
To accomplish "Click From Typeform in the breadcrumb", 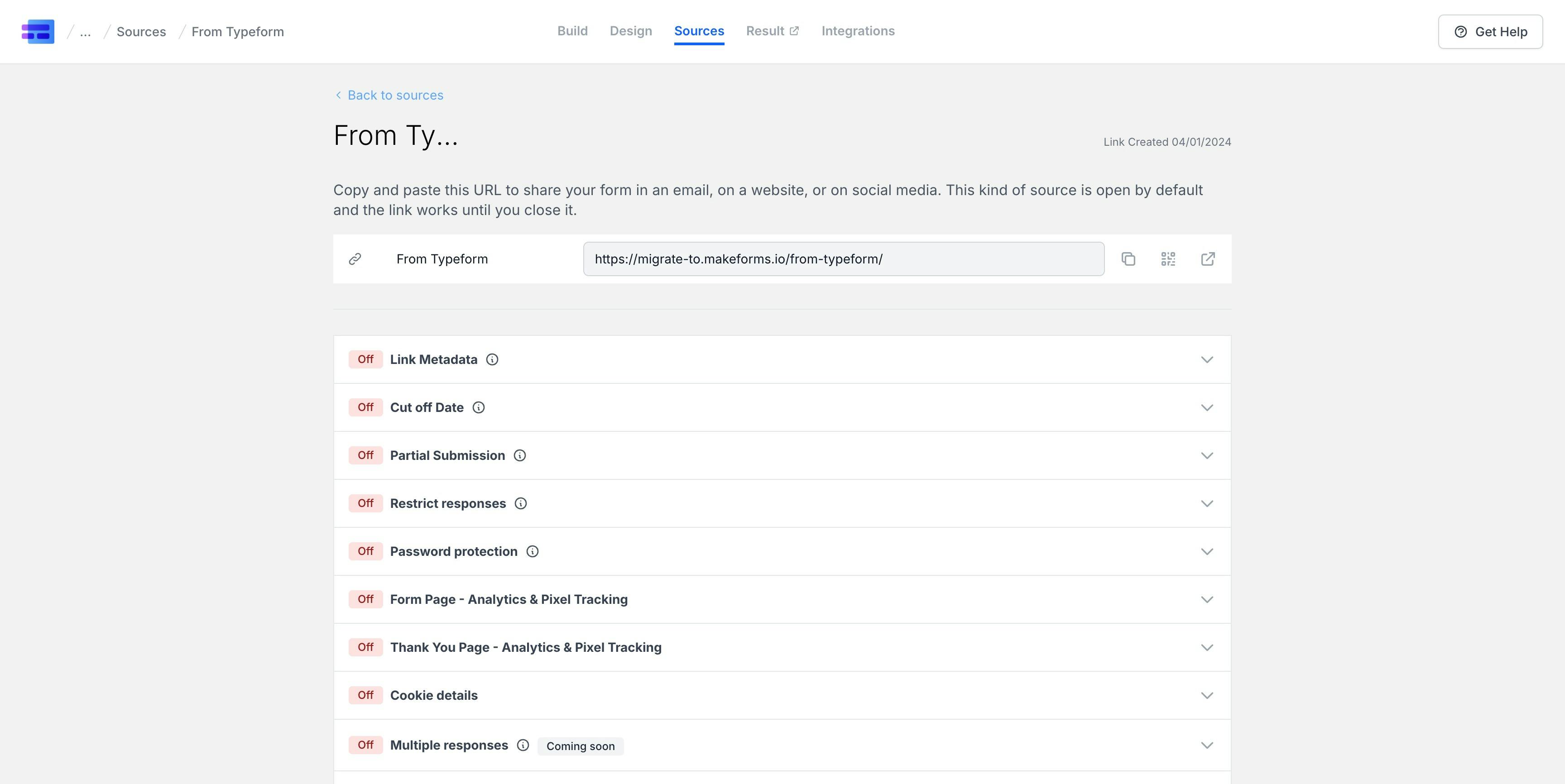I will coord(238,32).
